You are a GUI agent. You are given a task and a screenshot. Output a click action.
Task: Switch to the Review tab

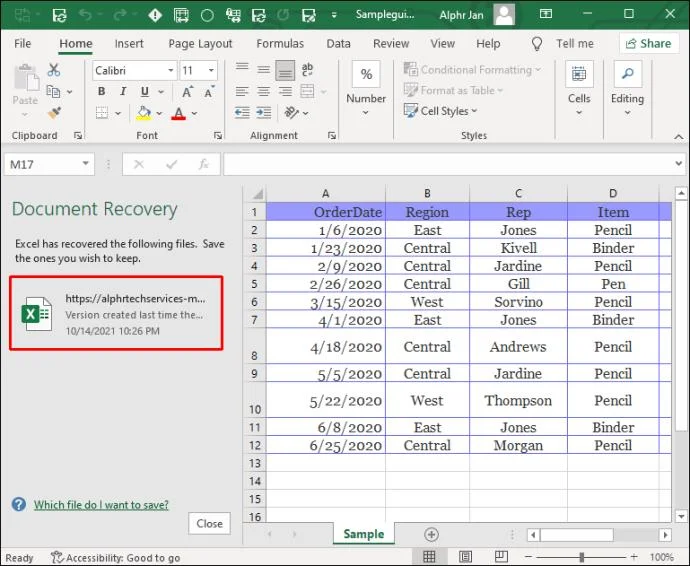click(x=391, y=44)
